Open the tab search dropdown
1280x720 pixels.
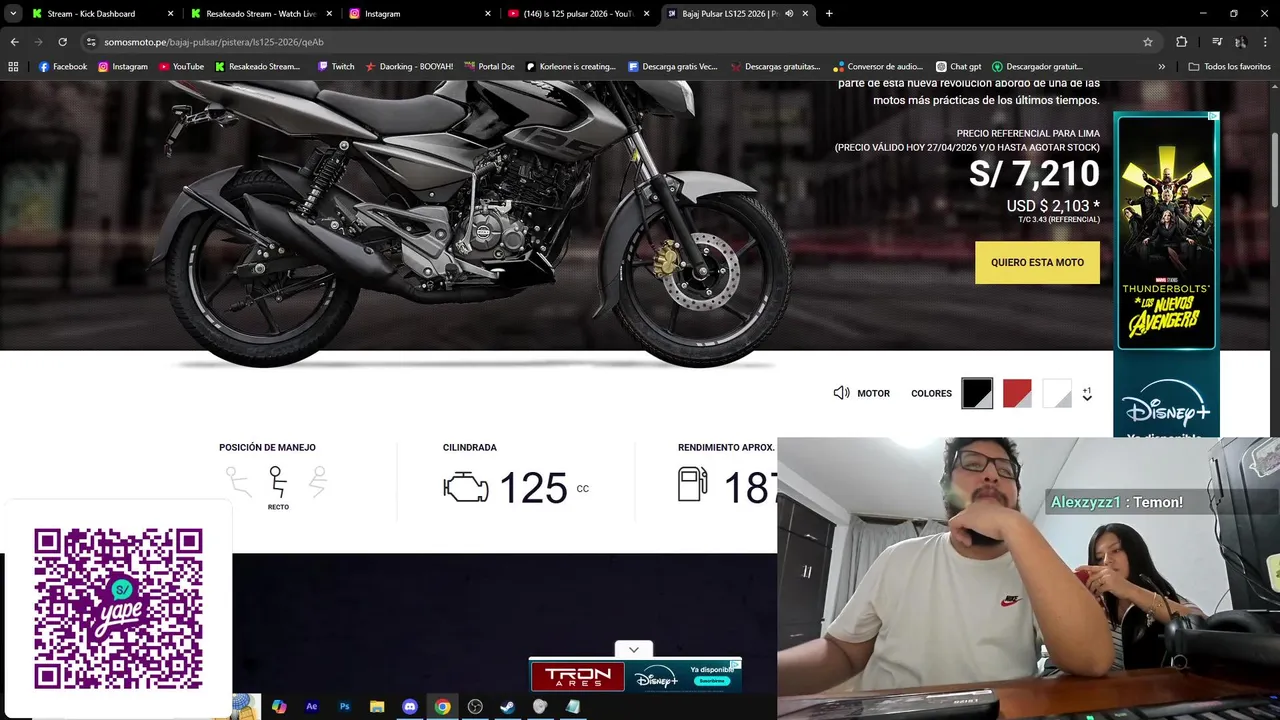[x=13, y=14]
